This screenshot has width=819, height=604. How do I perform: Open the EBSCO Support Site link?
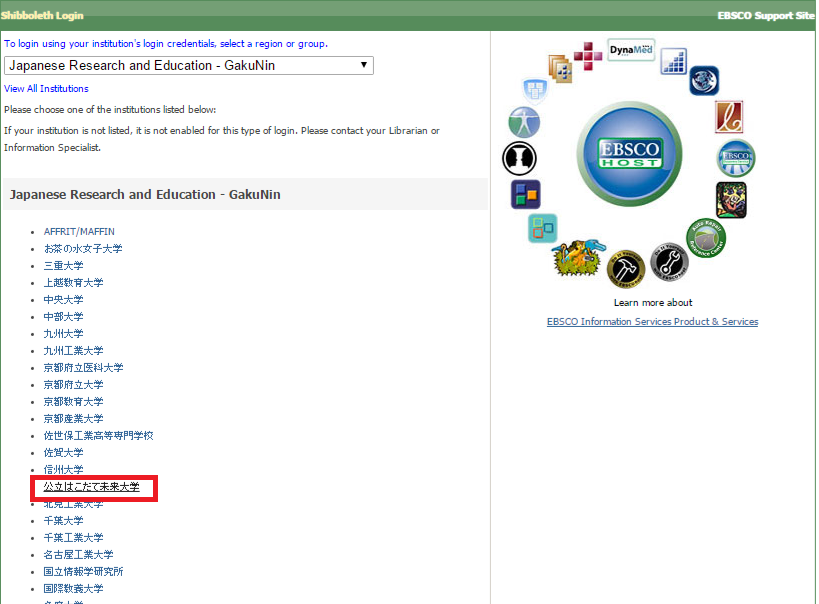tap(766, 16)
